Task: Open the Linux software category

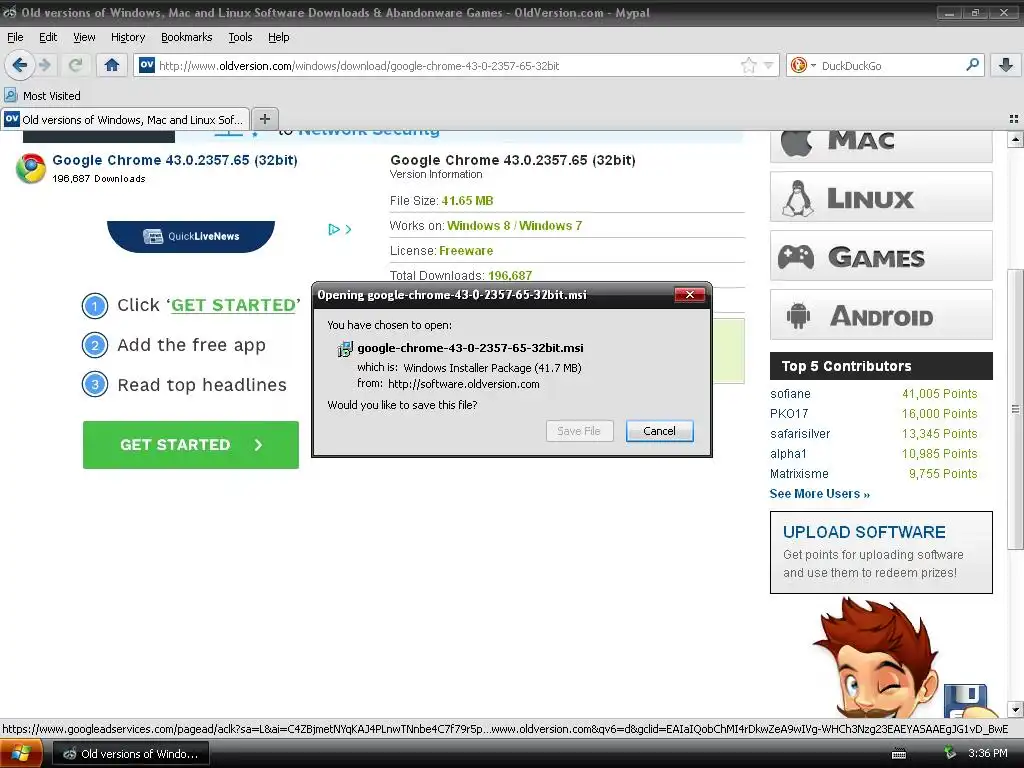Action: [x=881, y=197]
